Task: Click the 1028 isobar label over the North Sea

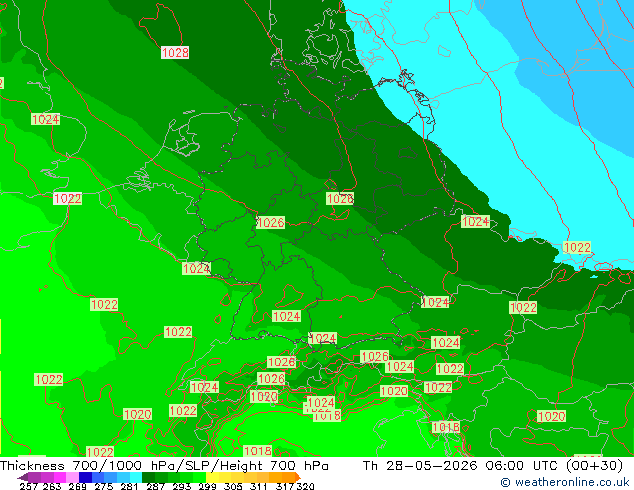Action: (175, 53)
